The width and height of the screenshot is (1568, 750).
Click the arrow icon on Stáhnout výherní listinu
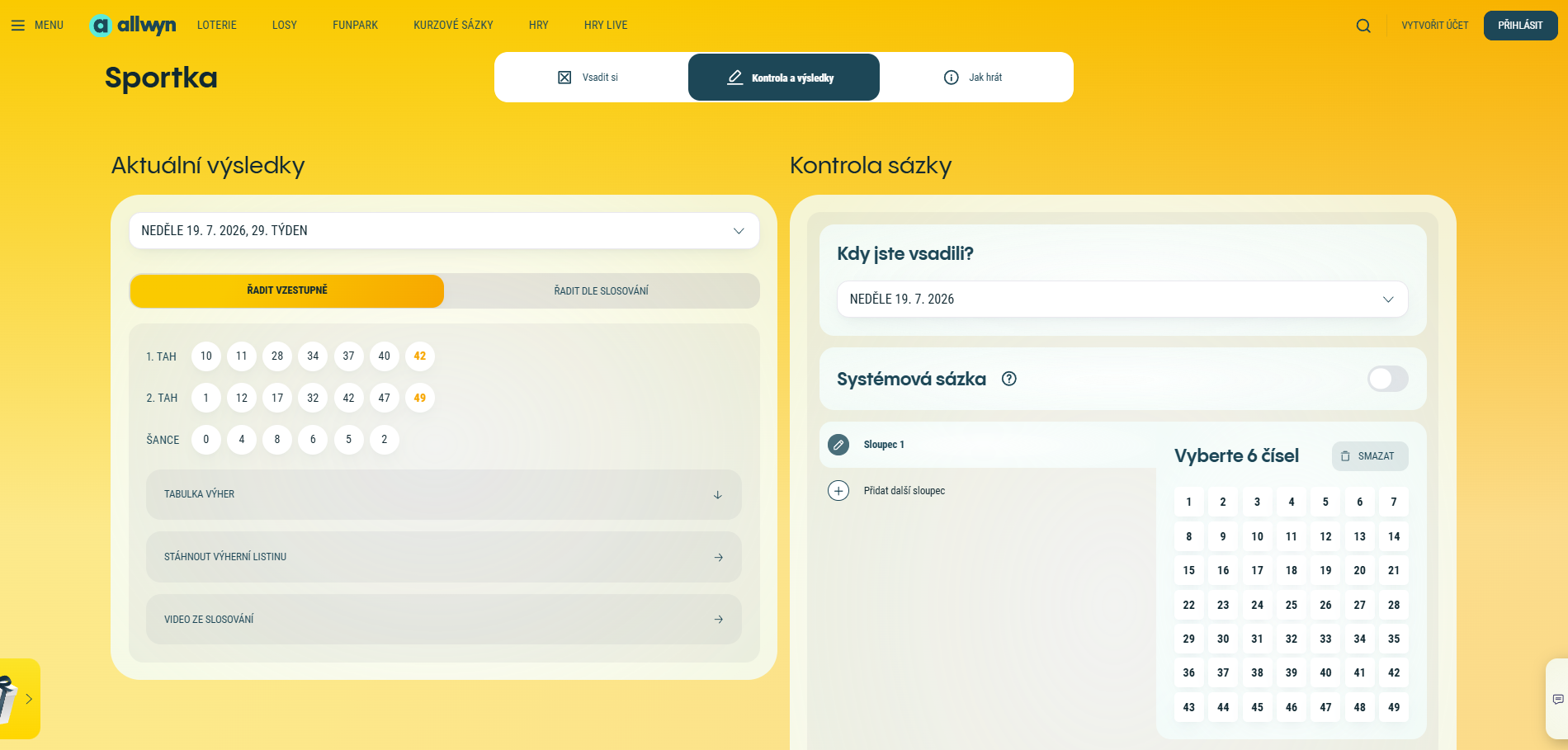(x=719, y=558)
